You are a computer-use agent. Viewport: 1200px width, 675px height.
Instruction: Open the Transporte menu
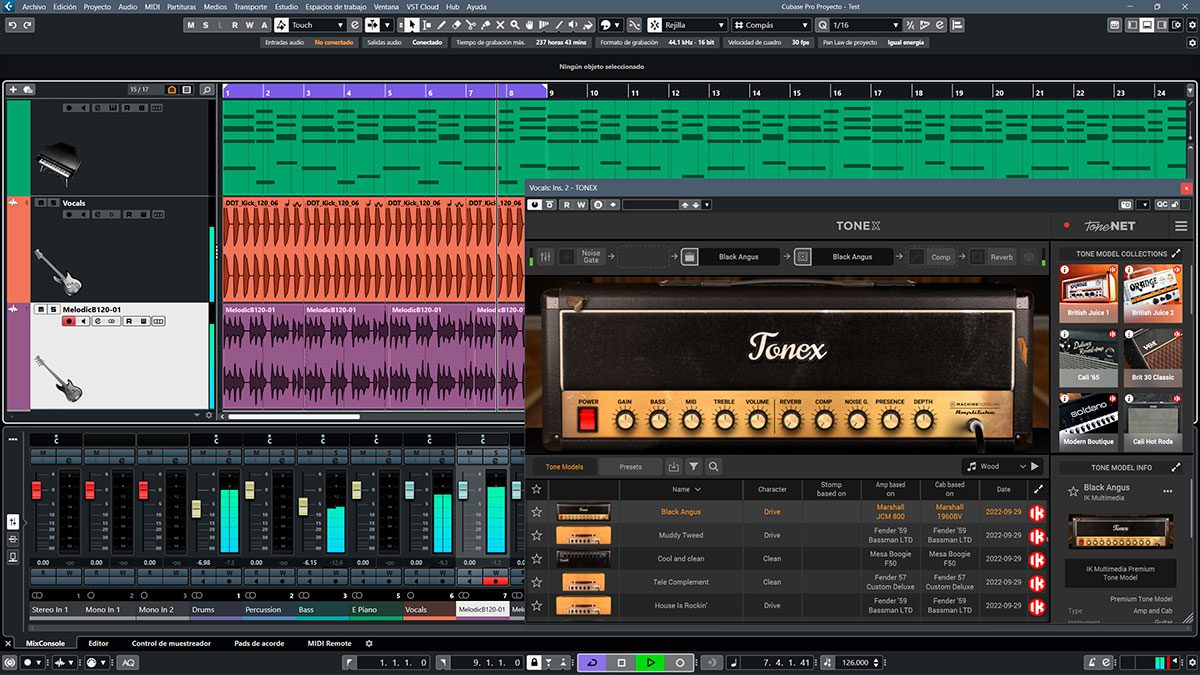(250, 6)
